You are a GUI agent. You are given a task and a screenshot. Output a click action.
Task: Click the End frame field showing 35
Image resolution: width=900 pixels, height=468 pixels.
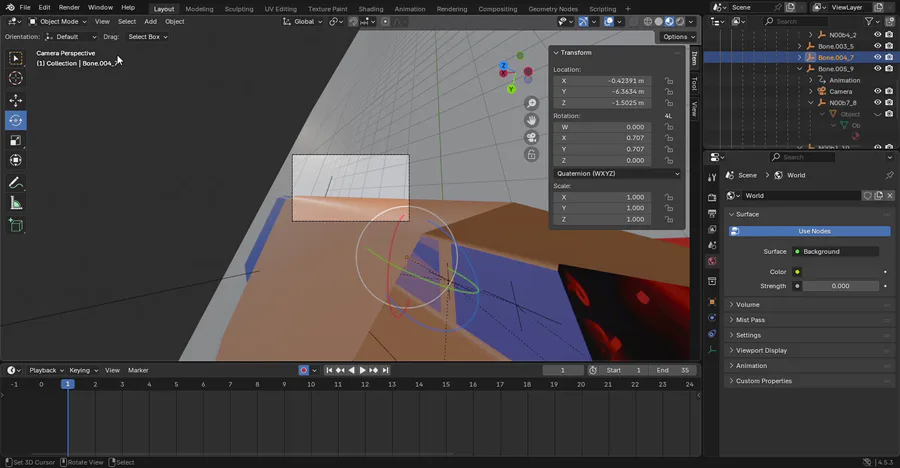coord(673,370)
